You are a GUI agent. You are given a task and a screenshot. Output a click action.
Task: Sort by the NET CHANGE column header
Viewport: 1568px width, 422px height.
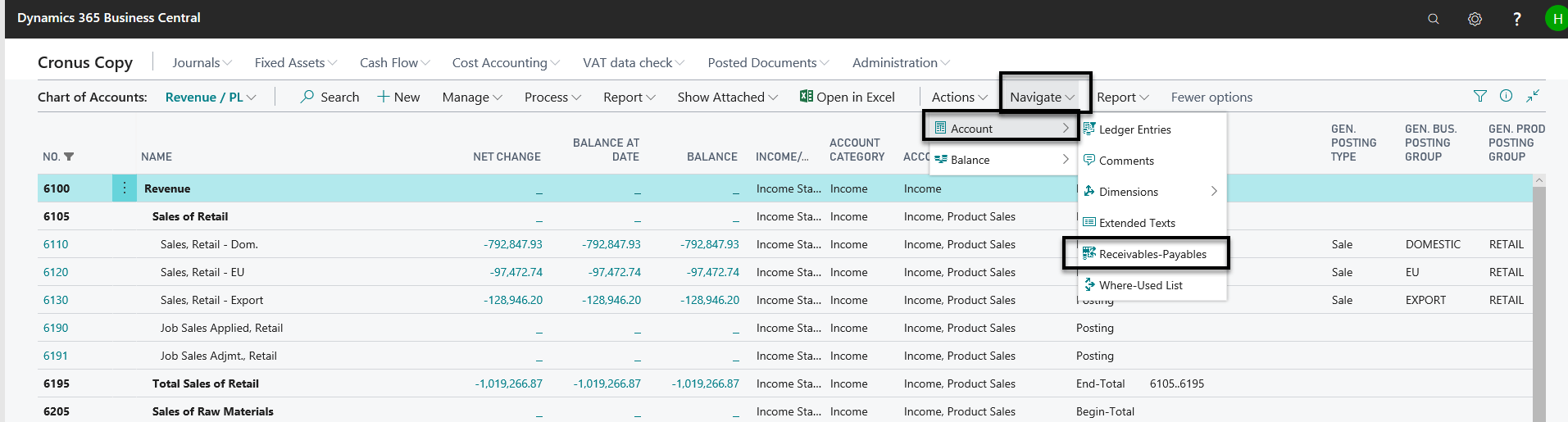507,157
